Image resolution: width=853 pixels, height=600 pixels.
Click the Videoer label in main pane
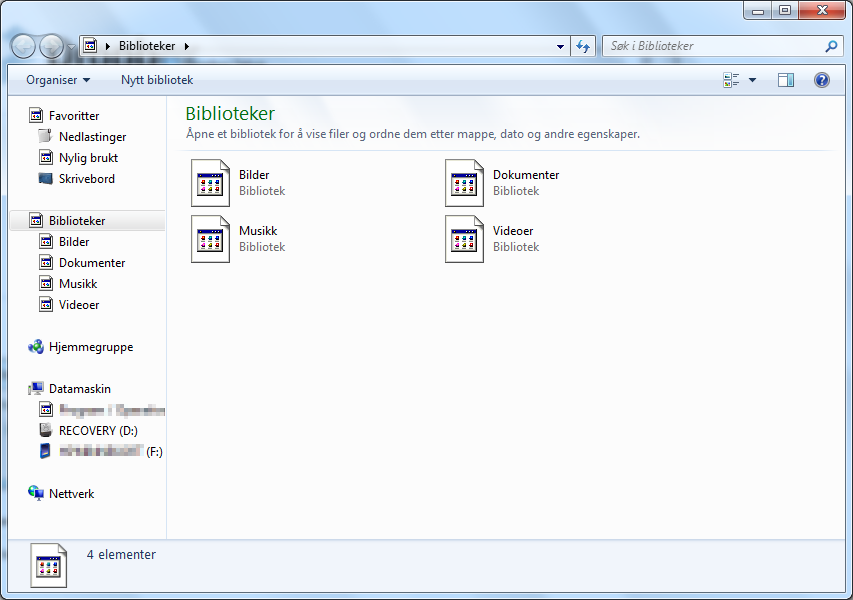tap(513, 231)
